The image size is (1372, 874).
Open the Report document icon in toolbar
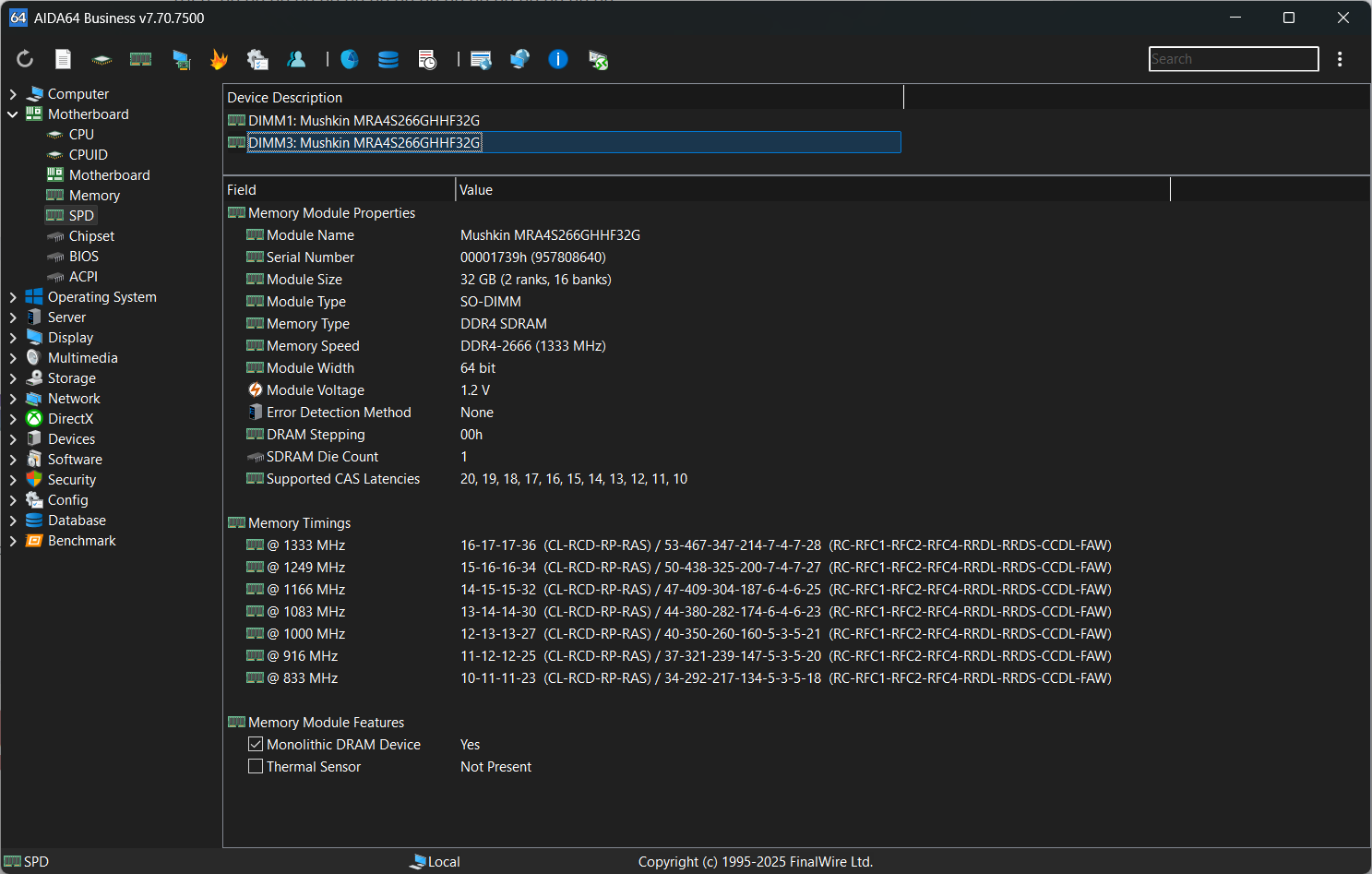click(x=63, y=59)
